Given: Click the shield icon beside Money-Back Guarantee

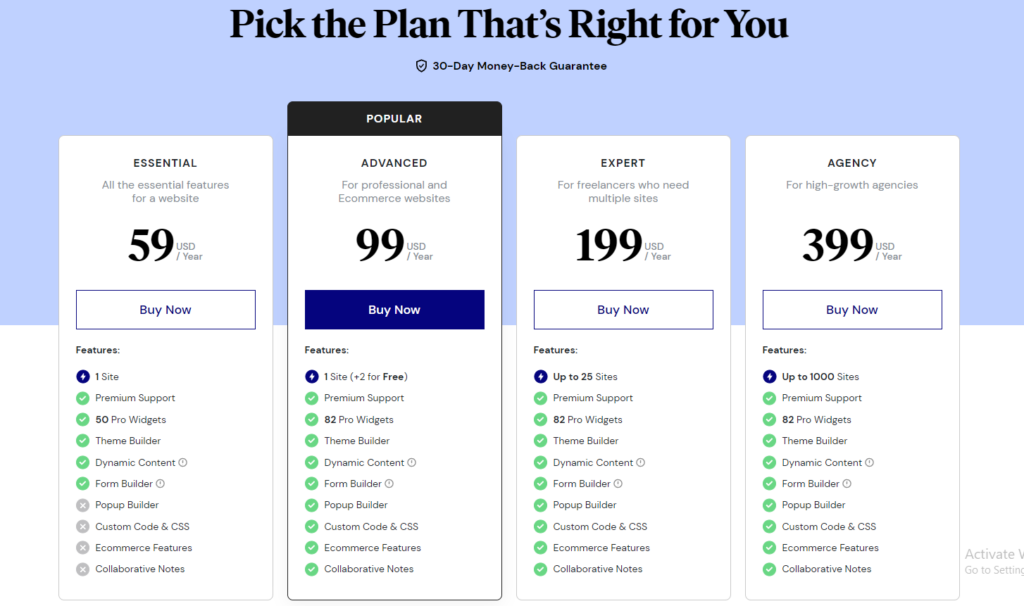Looking at the screenshot, I should (x=421, y=66).
